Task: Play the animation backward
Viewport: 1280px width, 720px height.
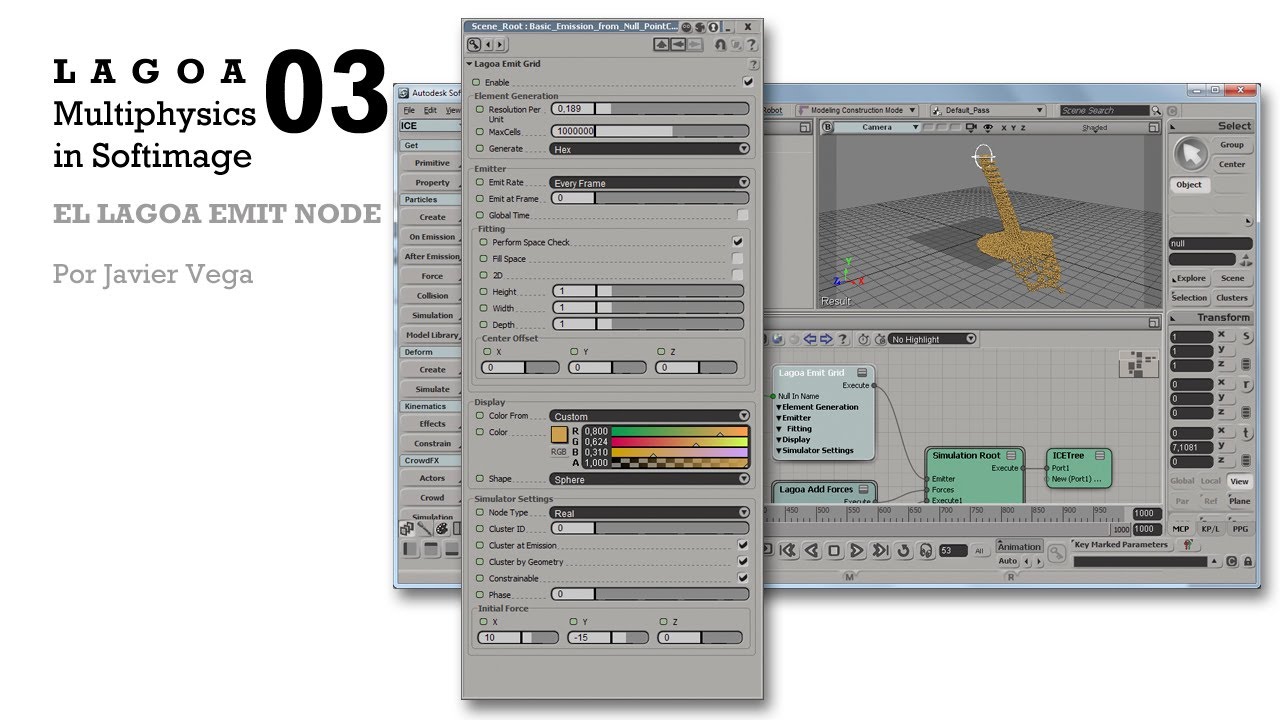Action: 811,550
